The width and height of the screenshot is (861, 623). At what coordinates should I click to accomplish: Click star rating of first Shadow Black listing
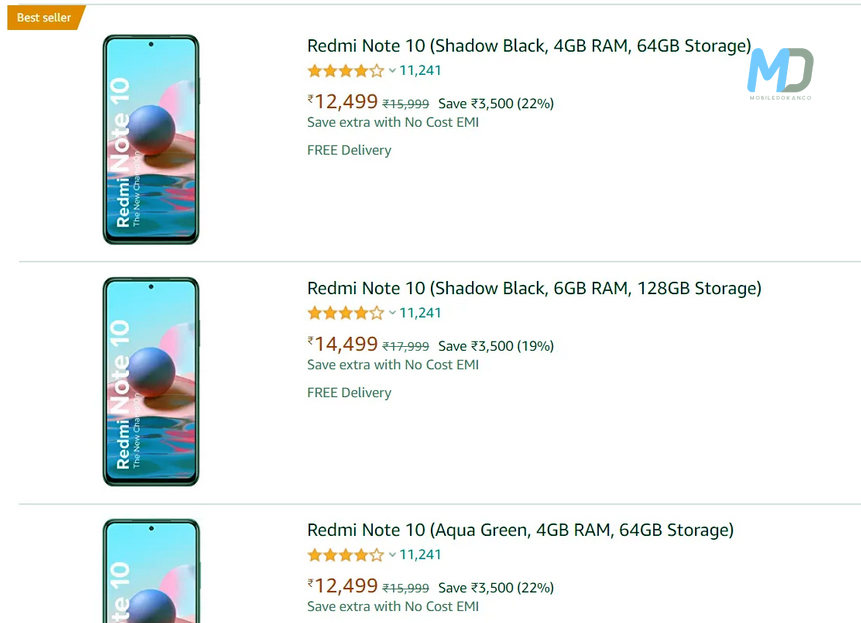pyautogui.click(x=345, y=71)
